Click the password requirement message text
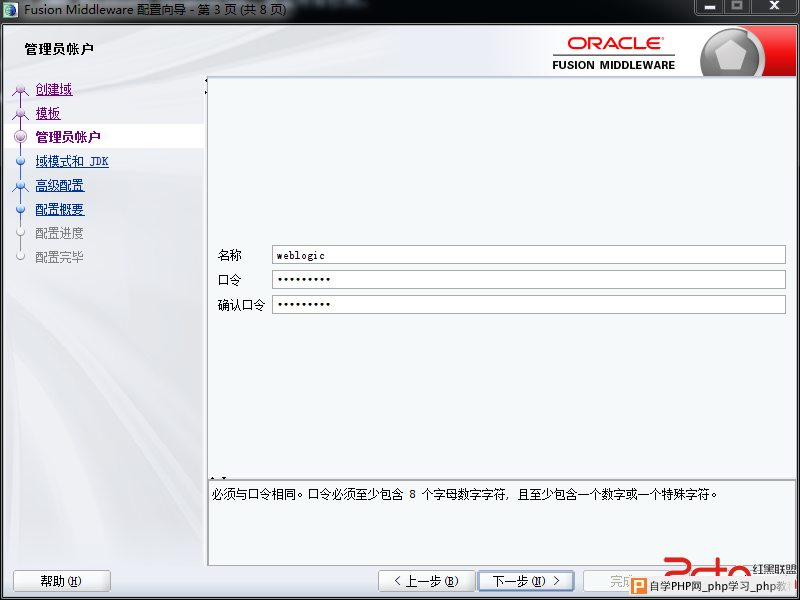Screen dimensions: 800x600 (464, 494)
